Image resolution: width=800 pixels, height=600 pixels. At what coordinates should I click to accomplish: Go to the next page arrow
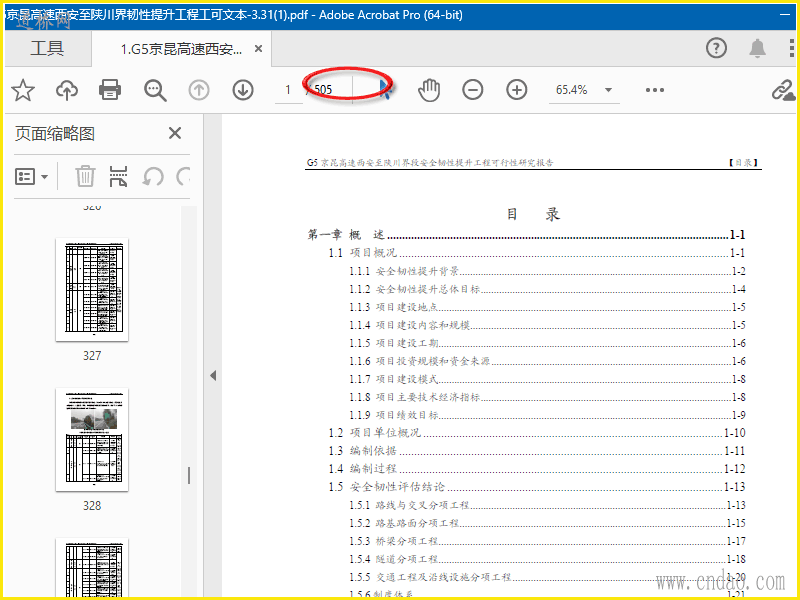(243, 90)
